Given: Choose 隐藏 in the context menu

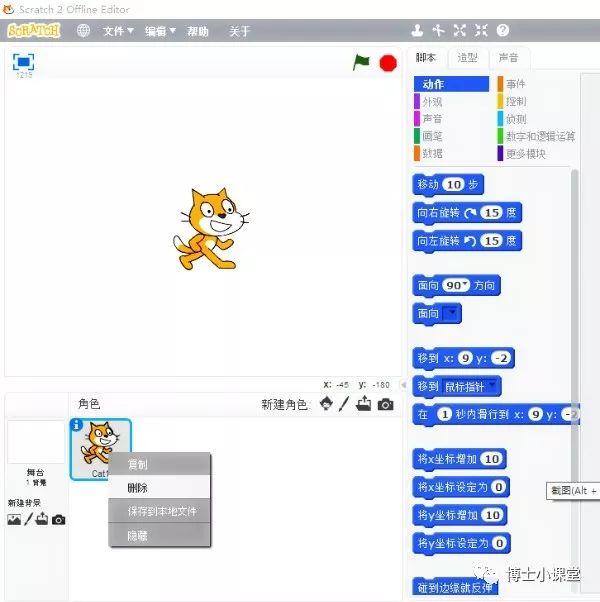Looking at the screenshot, I should tap(159, 535).
